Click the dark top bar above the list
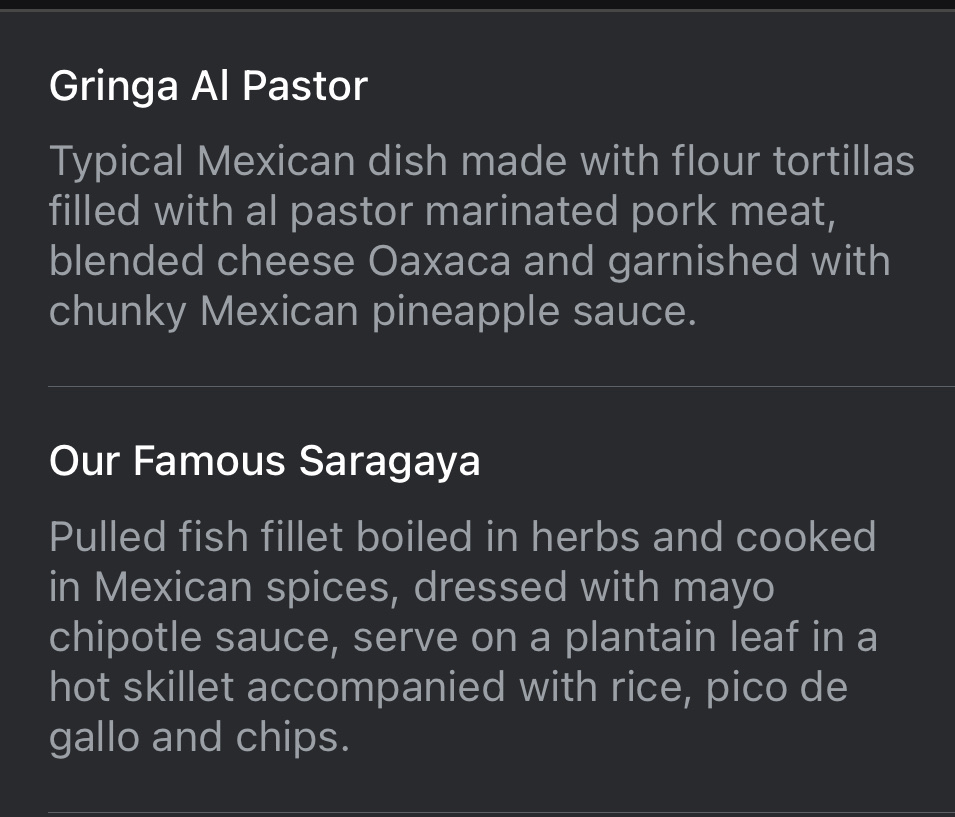Image resolution: width=955 pixels, height=817 pixels. (478, 5)
